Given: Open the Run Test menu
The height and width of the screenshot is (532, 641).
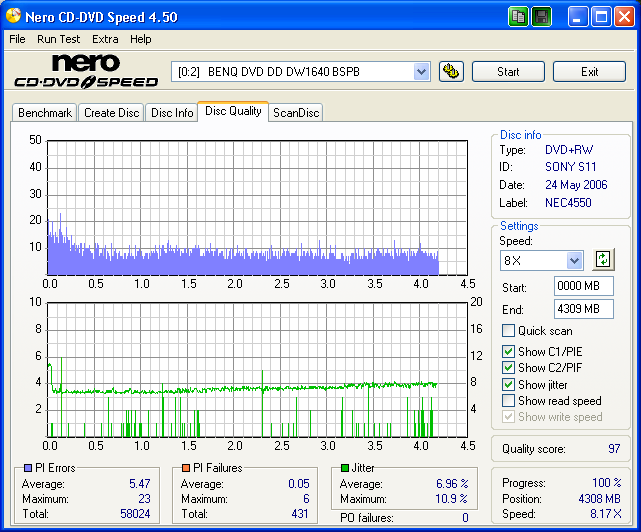Looking at the screenshot, I should coord(59,39).
